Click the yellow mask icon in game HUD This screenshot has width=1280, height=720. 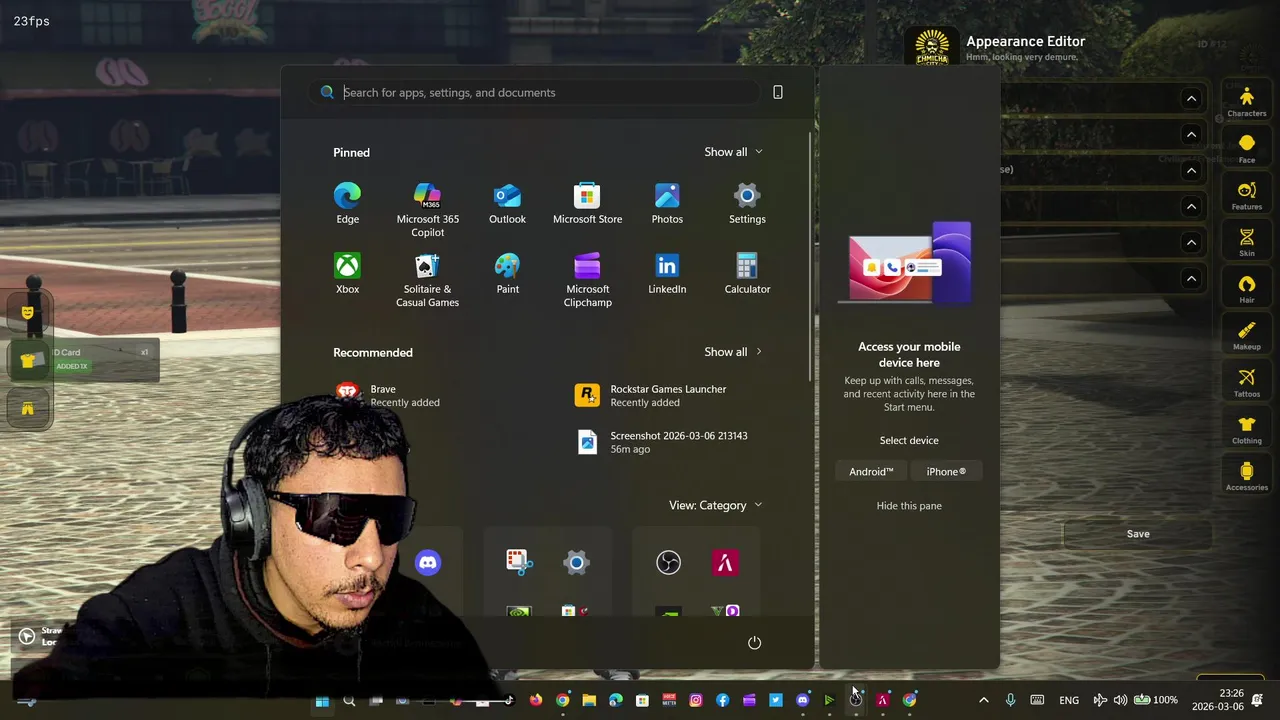point(28,313)
